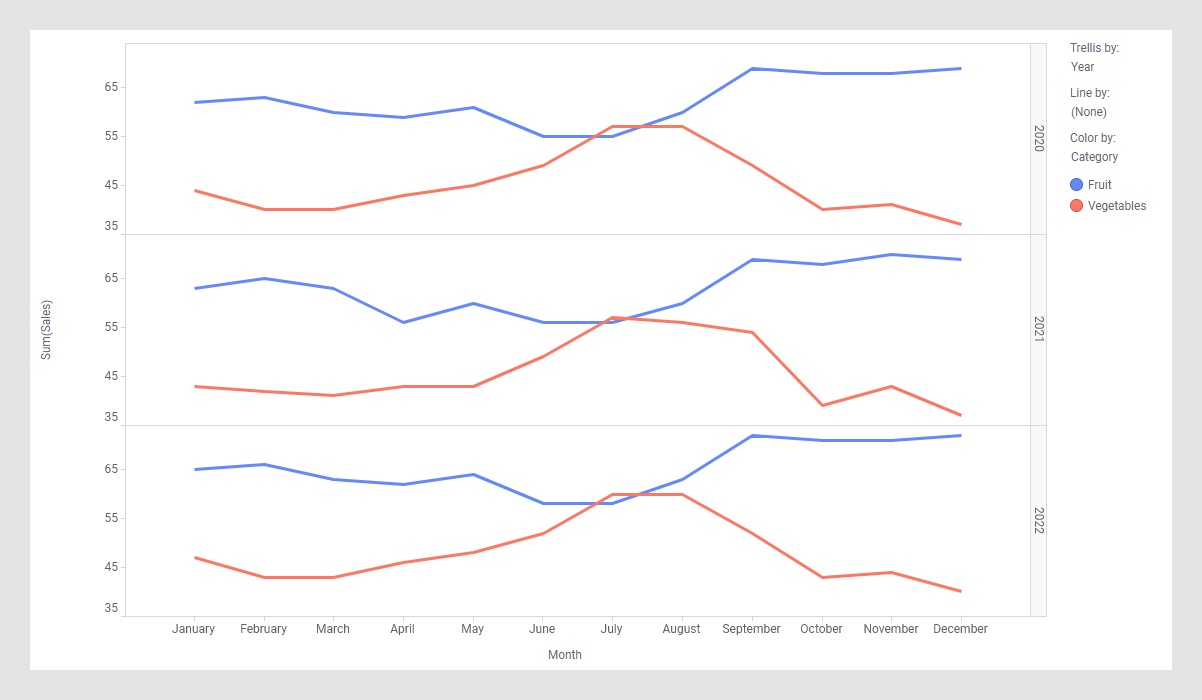
Task: Select the 2022 trellis panel header
Action: tap(1038, 521)
